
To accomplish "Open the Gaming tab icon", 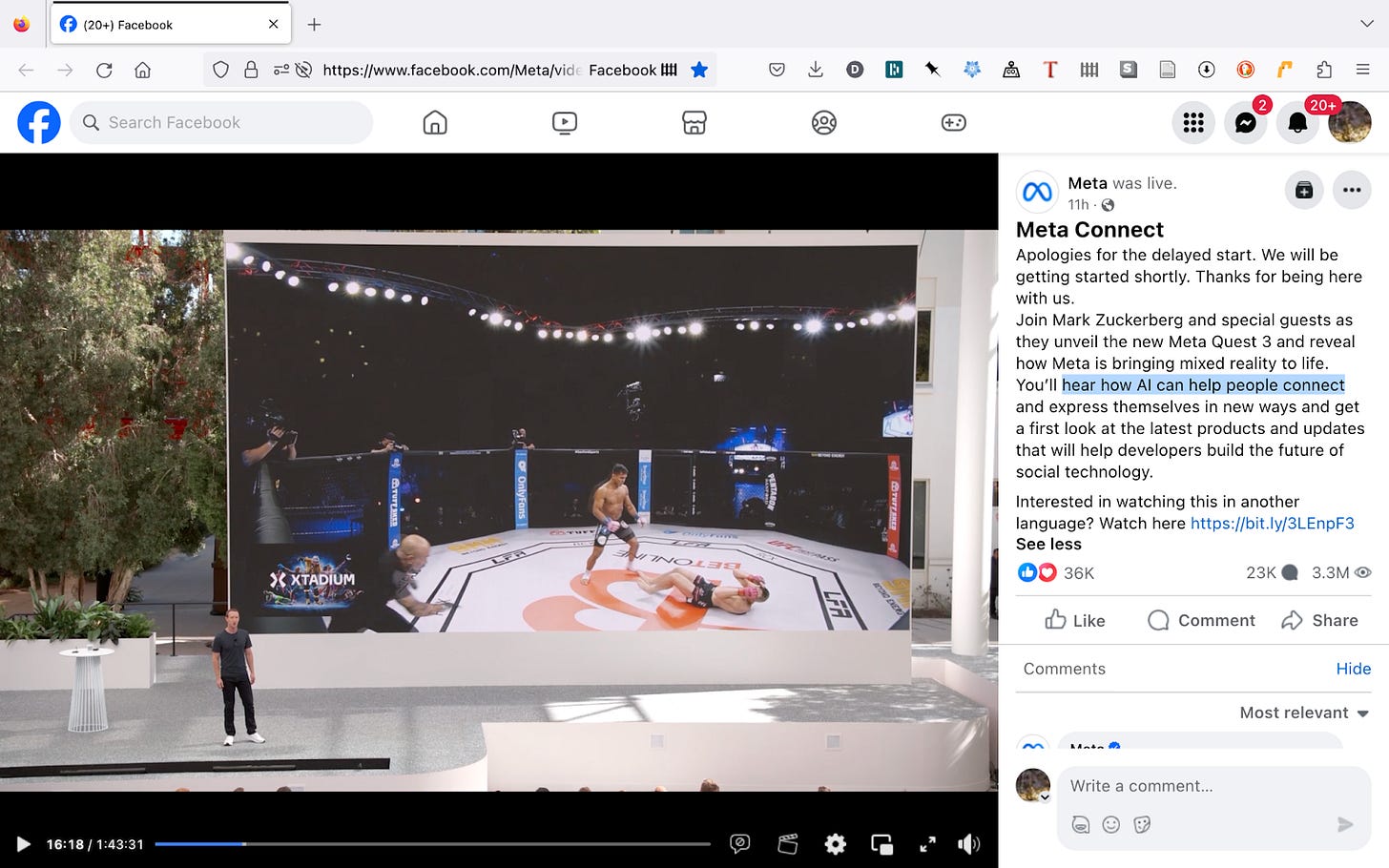I will (x=954, y=122).
